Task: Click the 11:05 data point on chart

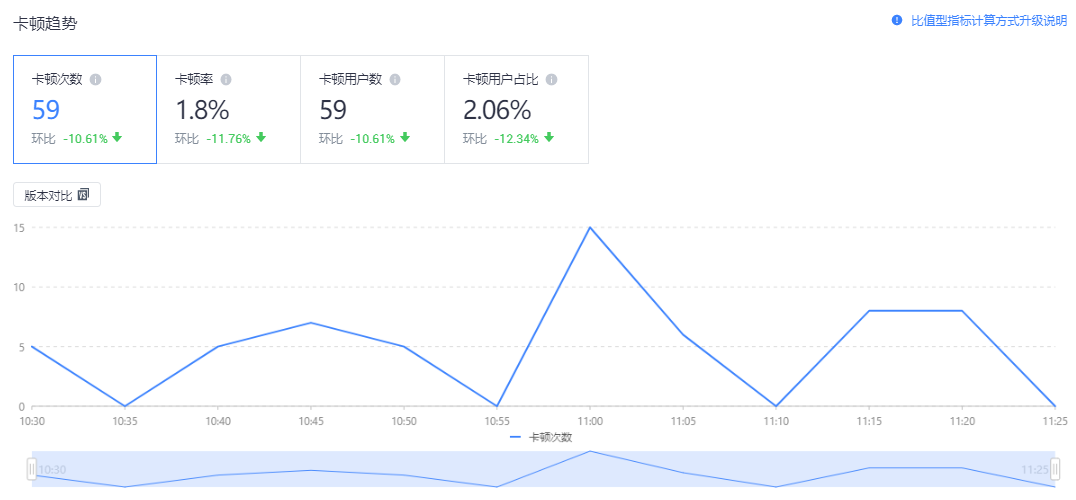Action: (683, 335)
